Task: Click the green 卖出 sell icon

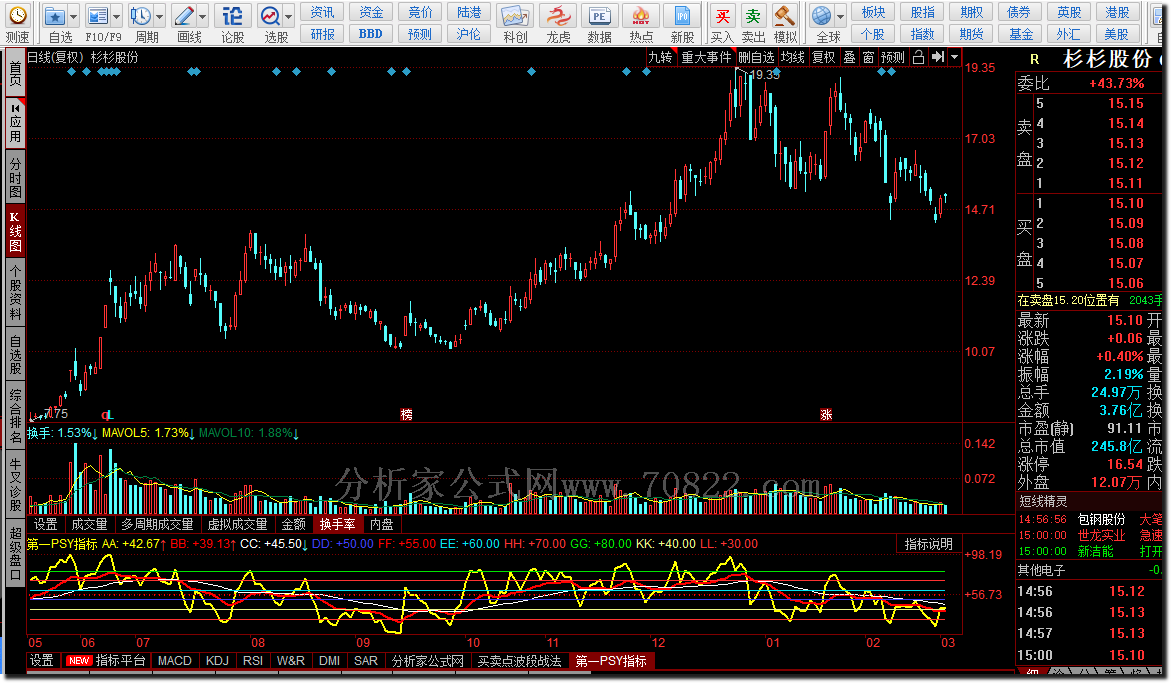Action: pos(753,16)
